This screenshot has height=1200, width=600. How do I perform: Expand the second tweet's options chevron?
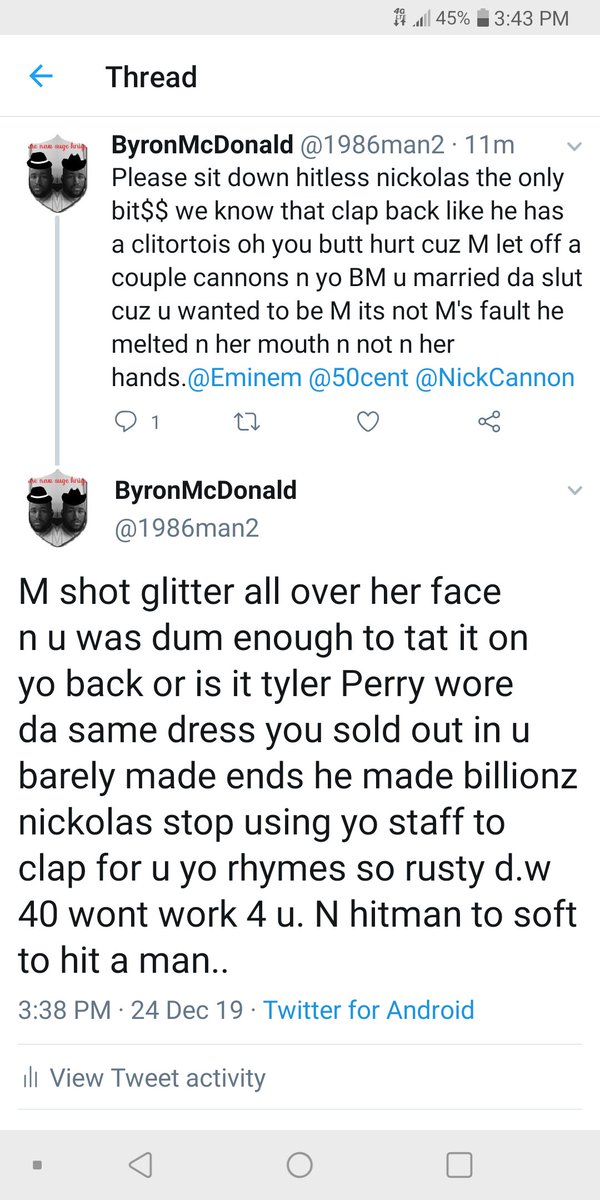[574, 491]
